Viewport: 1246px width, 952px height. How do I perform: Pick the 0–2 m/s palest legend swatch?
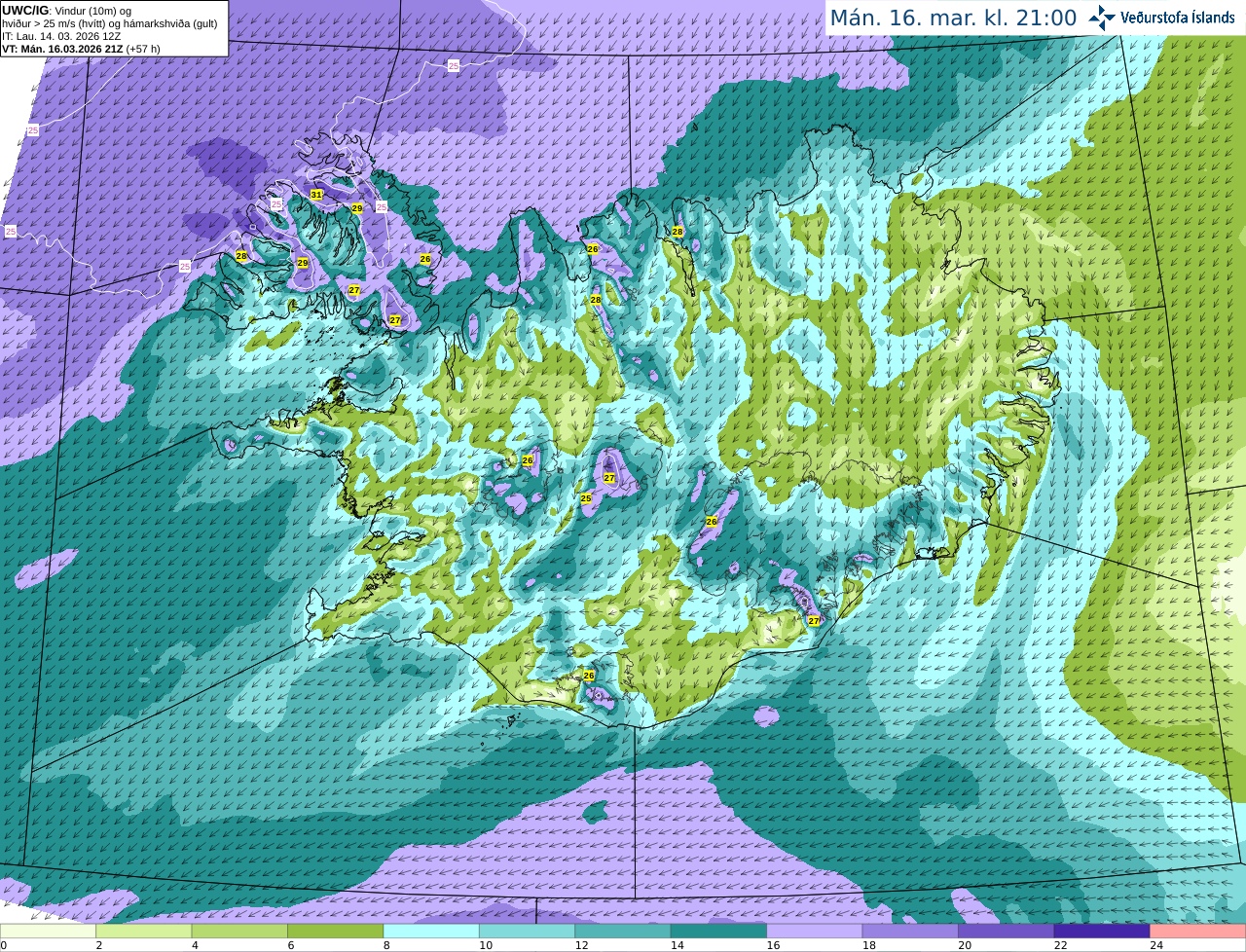click(x=48, y=931)
